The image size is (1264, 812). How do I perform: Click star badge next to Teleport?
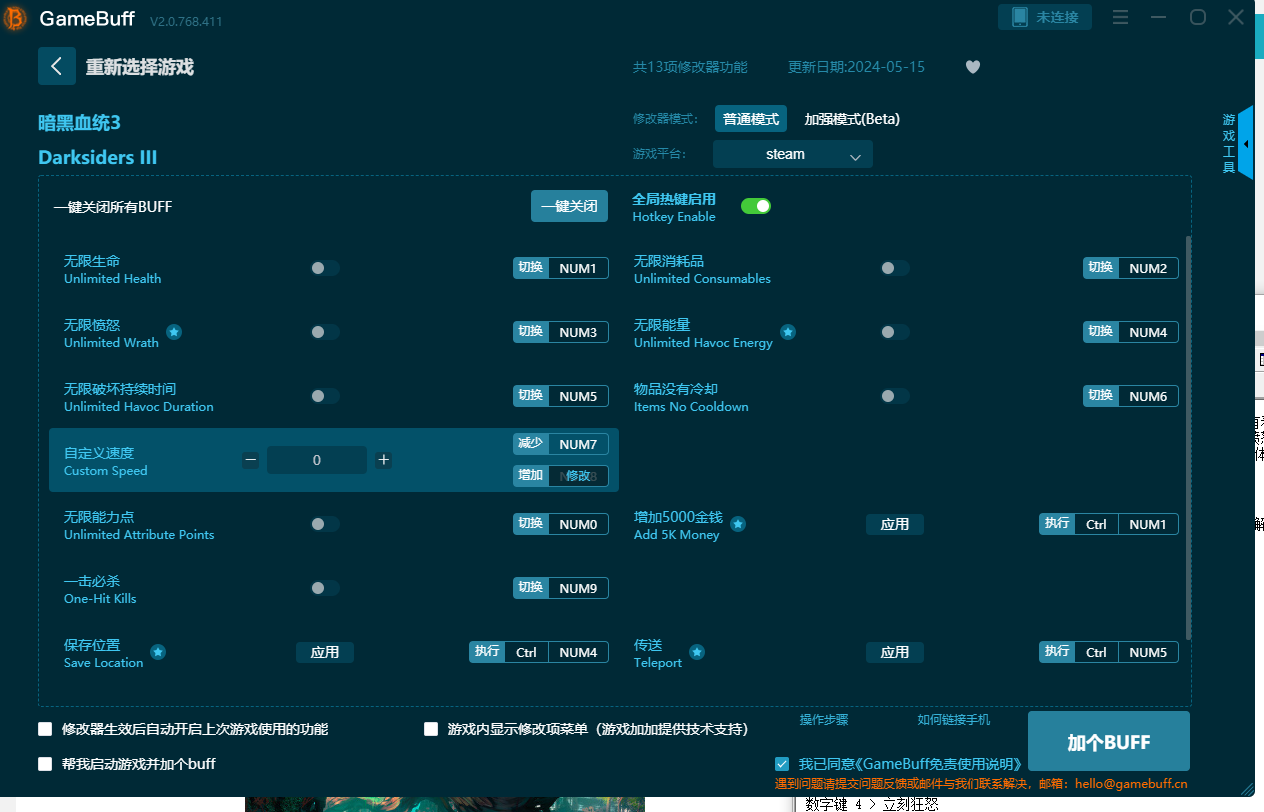point(697,652)
